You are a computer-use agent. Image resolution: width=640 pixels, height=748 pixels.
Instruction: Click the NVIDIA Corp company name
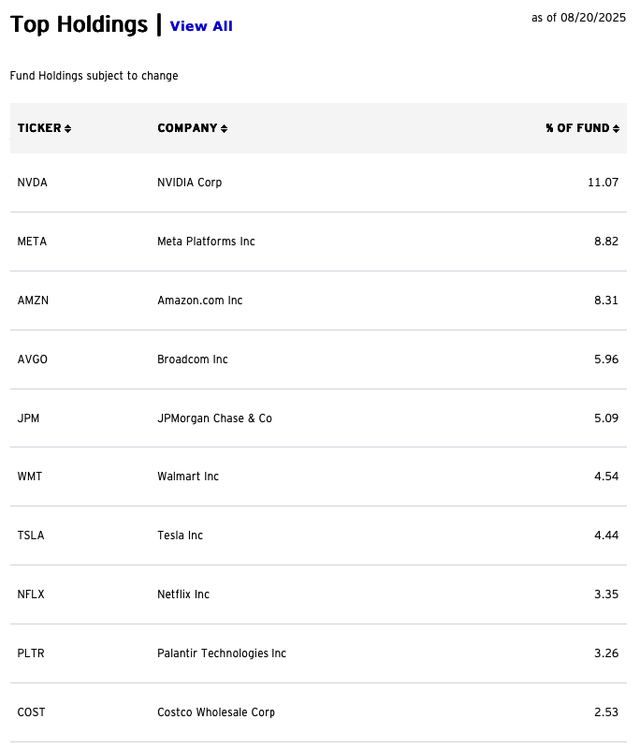(x=189, y=182)
